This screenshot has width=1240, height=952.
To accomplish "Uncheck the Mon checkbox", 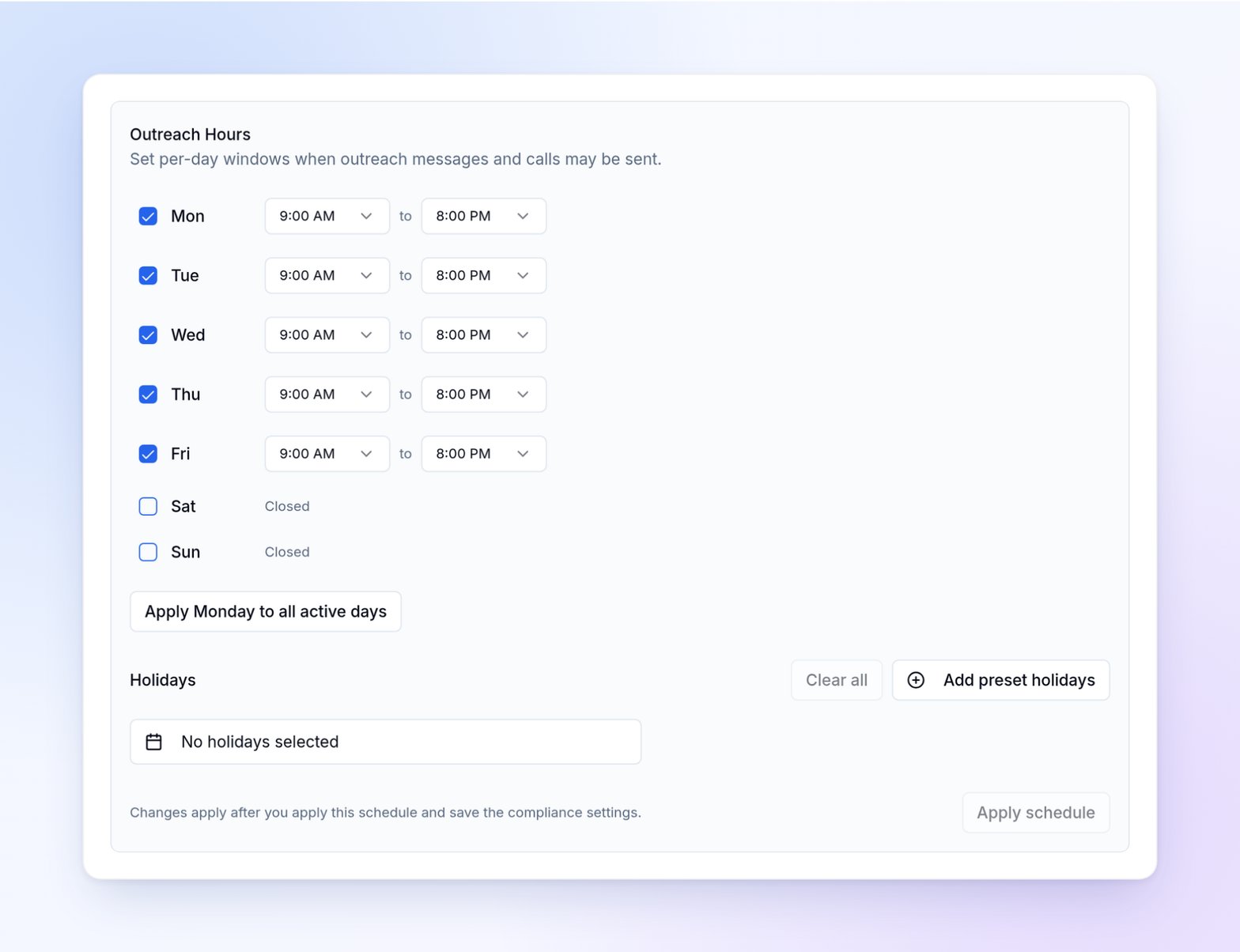I will point(148,216).
